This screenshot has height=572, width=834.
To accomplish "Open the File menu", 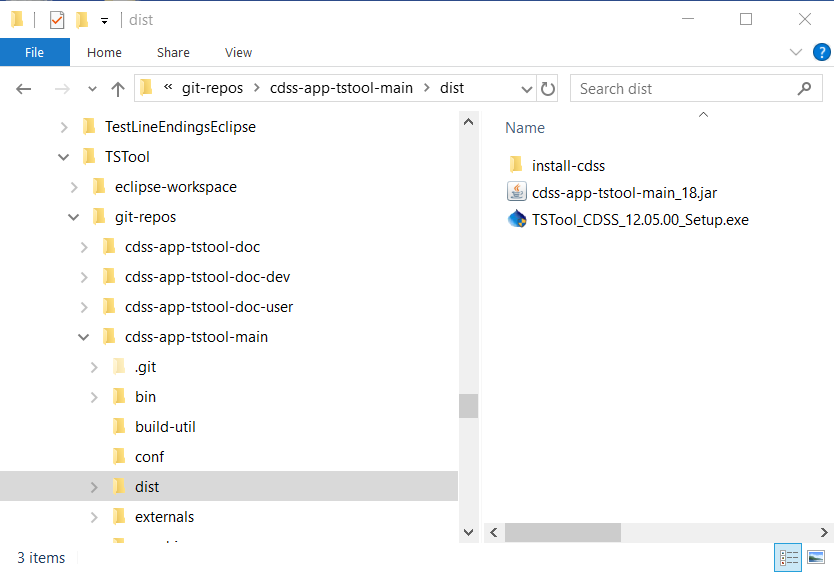I will [x=34, y=52].
